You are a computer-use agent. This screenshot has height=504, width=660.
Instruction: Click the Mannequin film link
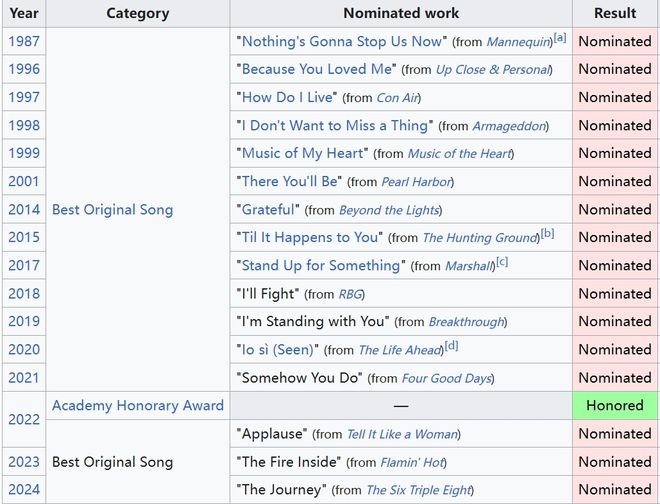(519, 42)
